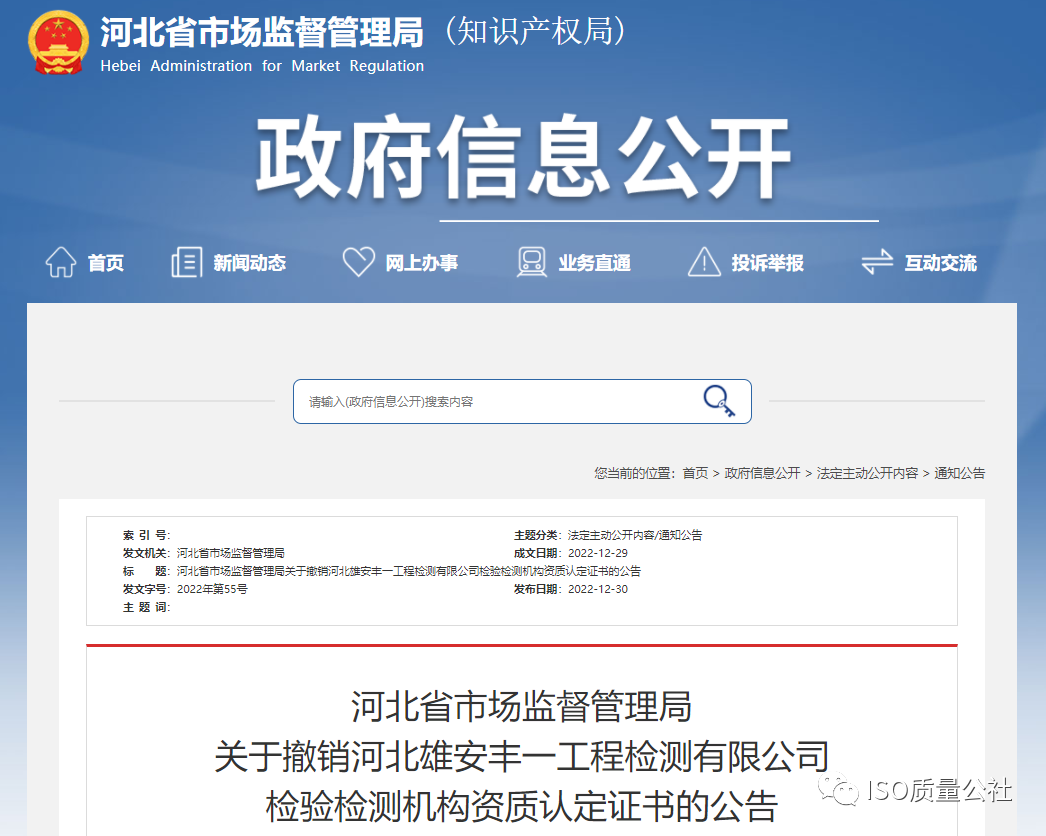The height and width of the screenshot is (836, 1046).
Task: Select the announcement title in the document table
Action: (410, 570)
